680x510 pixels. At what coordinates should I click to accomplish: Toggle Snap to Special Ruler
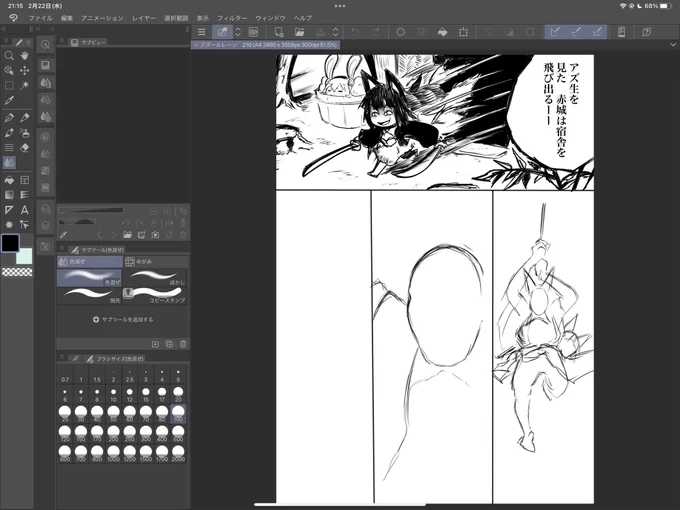click(x=576, y=32)
